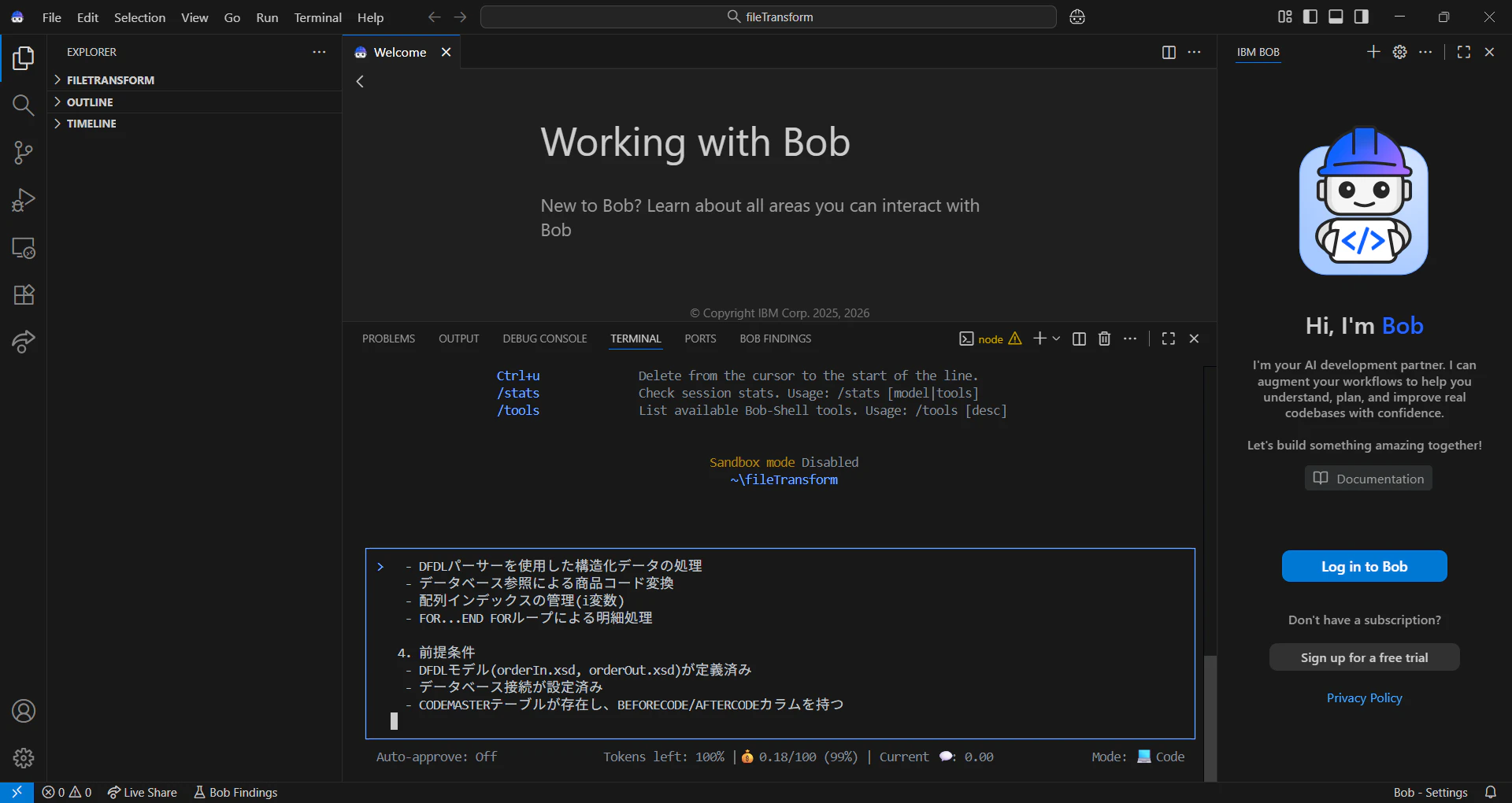Click the Copilot chat icon beside search bar
This screenshot has width=1512, height=803.
1077,17
